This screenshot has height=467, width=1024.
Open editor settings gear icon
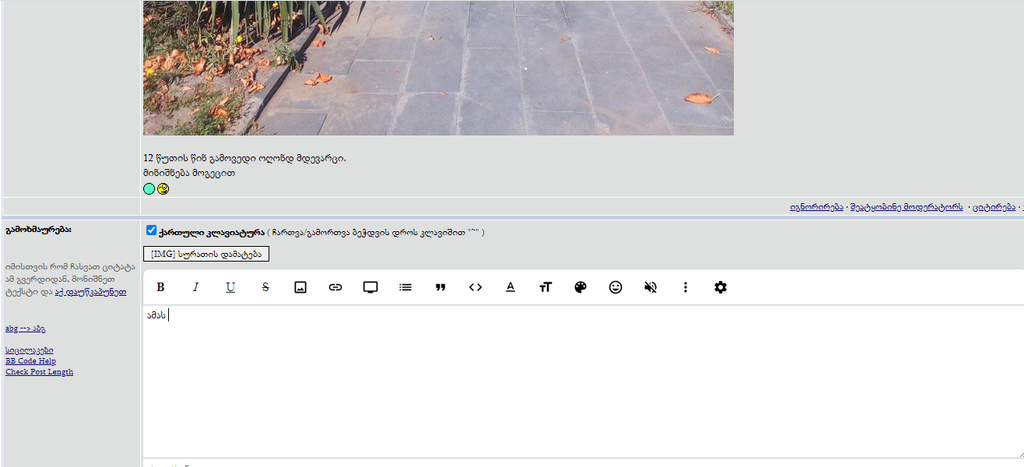click(x=720, y=287)
